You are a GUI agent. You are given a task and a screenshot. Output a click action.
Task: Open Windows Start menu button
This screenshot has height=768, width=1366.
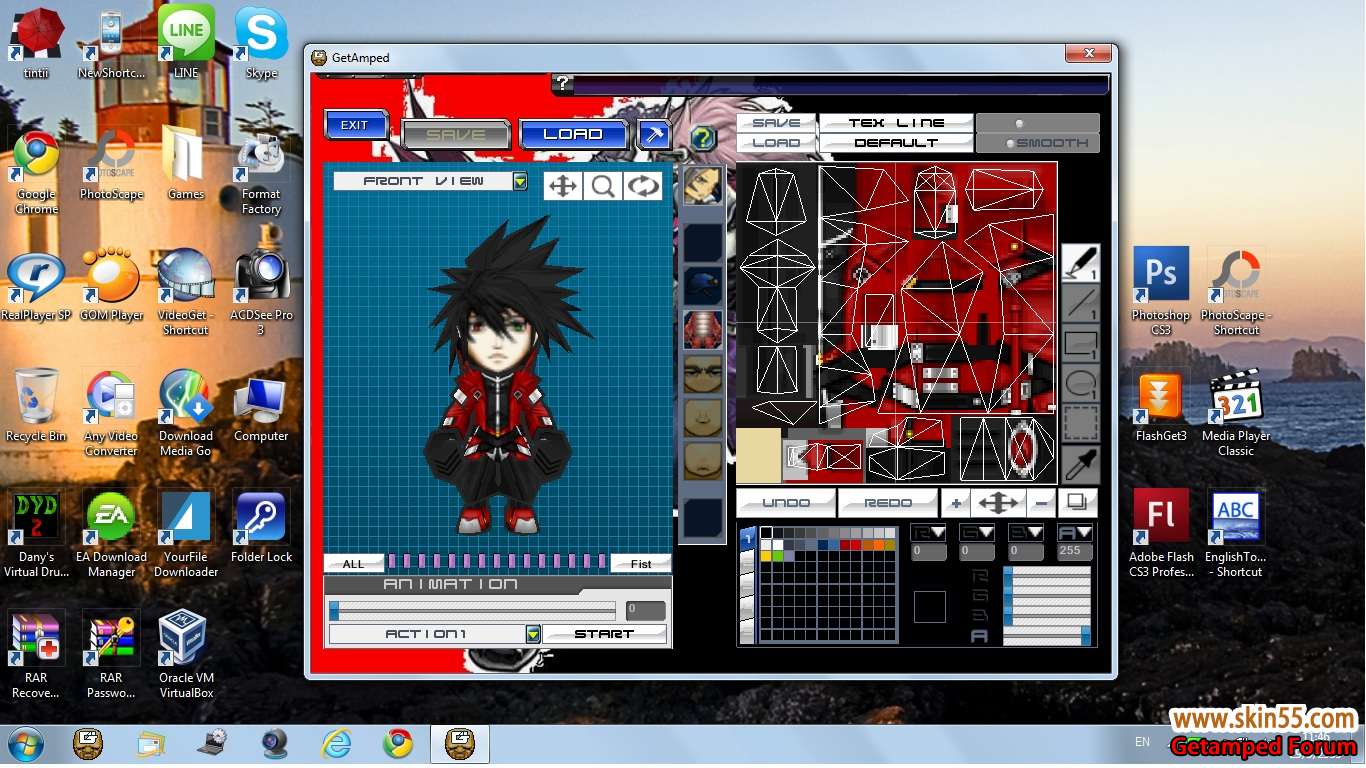click(x=24, y=745)
